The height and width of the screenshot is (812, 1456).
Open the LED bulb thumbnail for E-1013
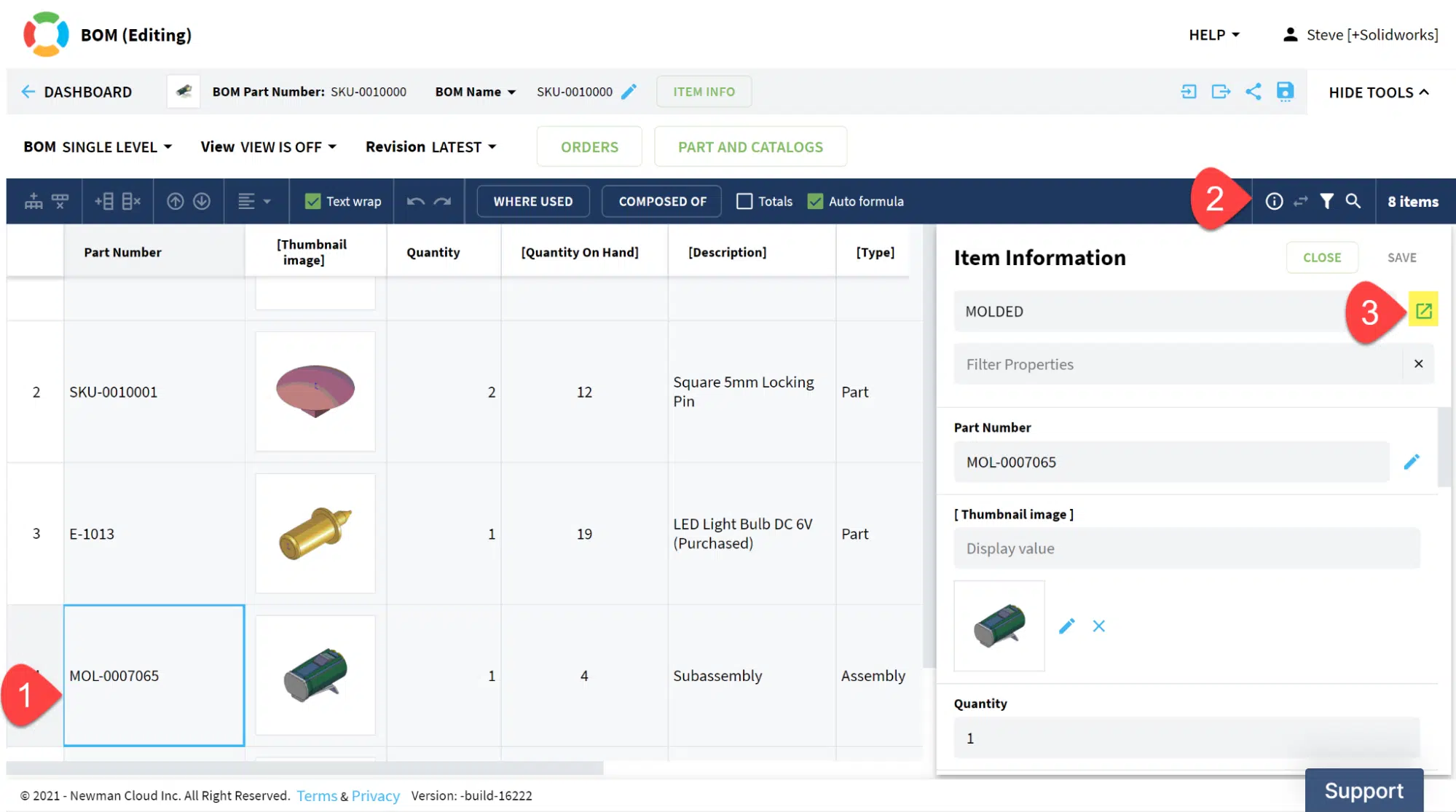pos(315,534)
